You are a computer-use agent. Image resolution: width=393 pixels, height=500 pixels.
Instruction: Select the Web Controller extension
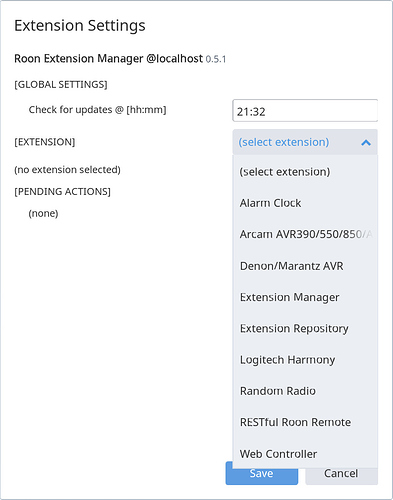pyautogui.click(x=305, y=454)
